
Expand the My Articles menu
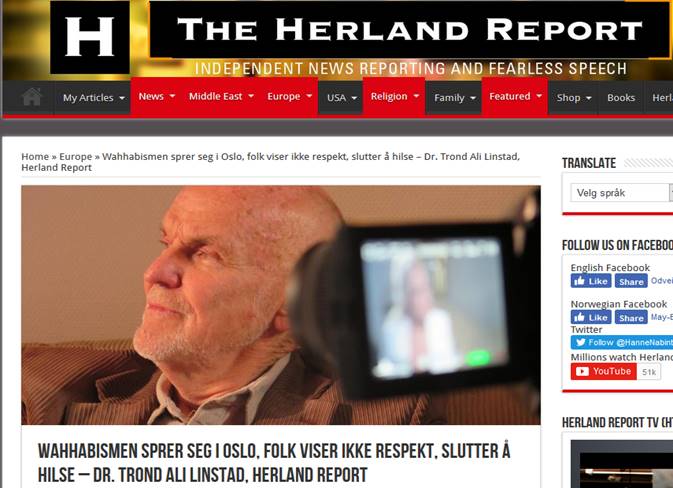93,98
